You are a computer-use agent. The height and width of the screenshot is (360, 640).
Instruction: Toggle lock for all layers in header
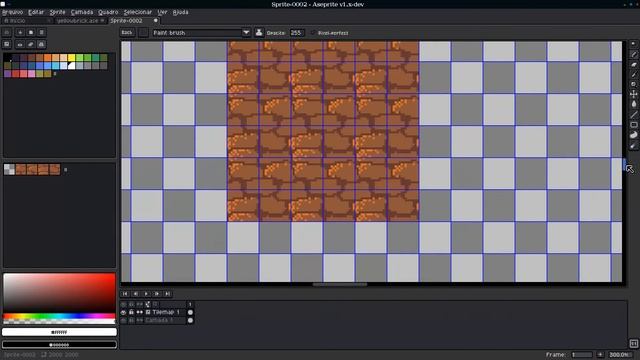click(x=131, y=304)
